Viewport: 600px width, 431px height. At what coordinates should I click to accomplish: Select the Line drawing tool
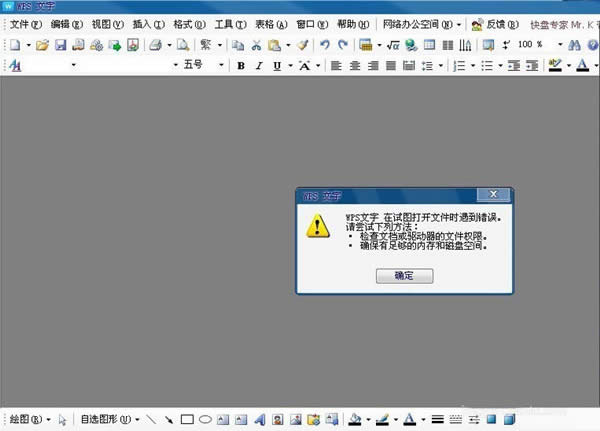pyautogui.click(x=151, y=419)
